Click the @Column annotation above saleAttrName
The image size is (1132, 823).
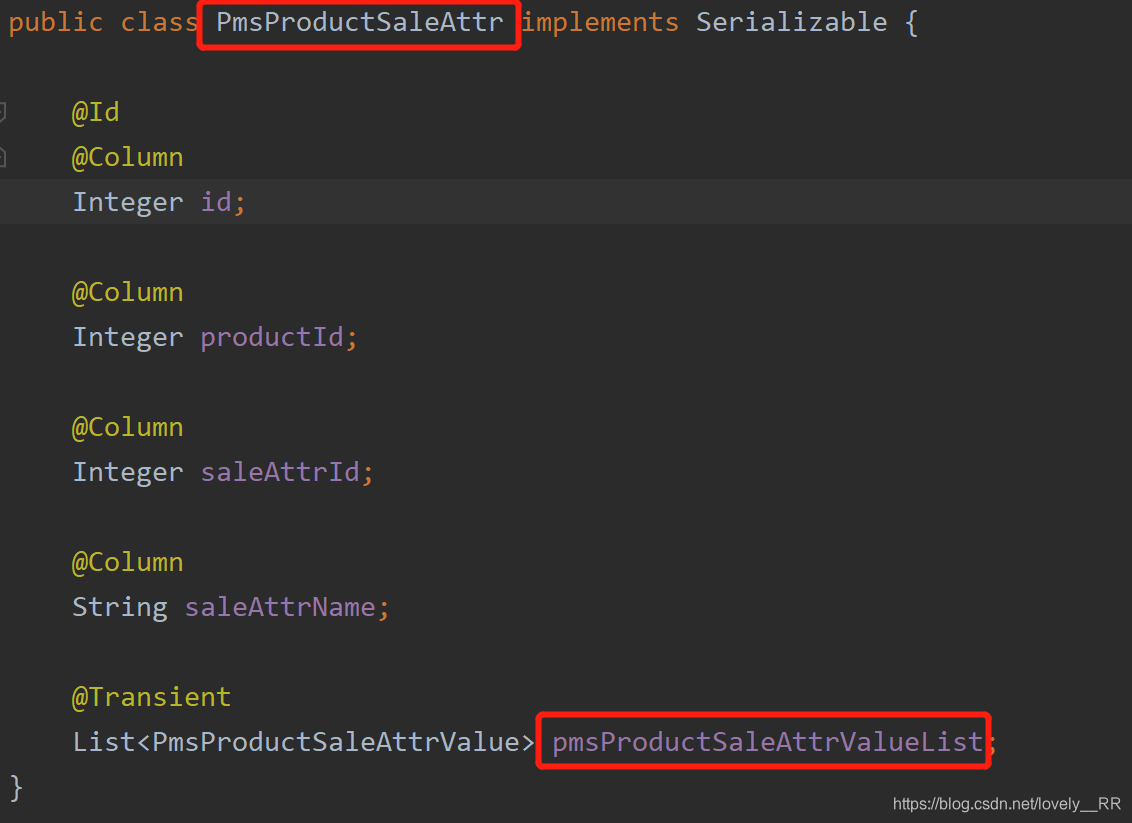click(128, 562)
